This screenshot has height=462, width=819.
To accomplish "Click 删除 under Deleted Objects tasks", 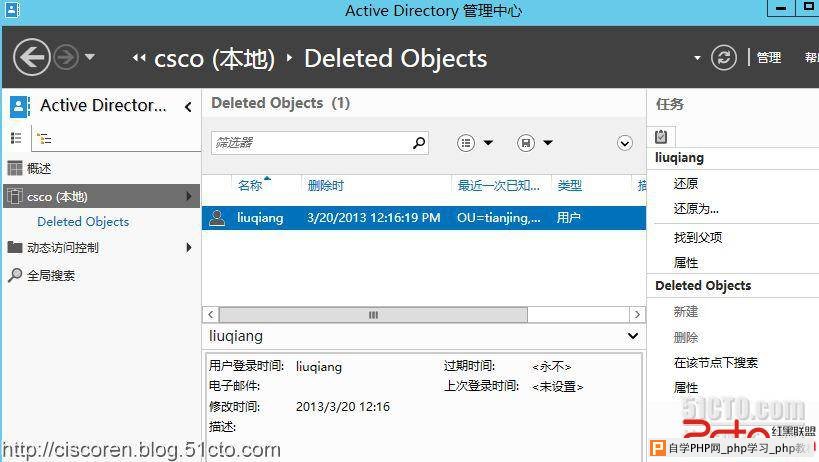I will (x=686, y=337).
